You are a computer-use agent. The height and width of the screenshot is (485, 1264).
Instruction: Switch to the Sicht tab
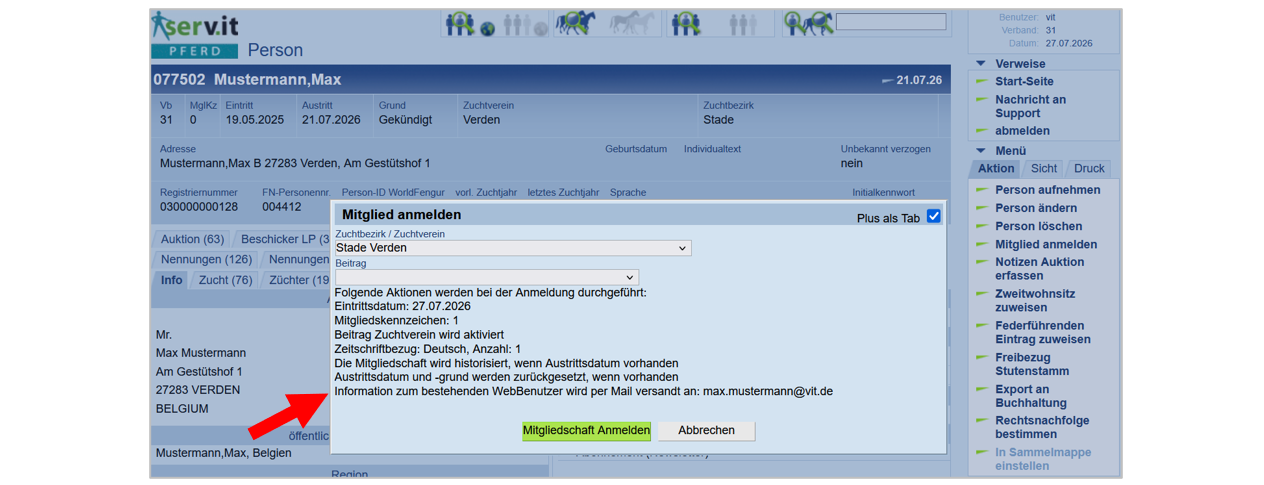[1044, 168]
